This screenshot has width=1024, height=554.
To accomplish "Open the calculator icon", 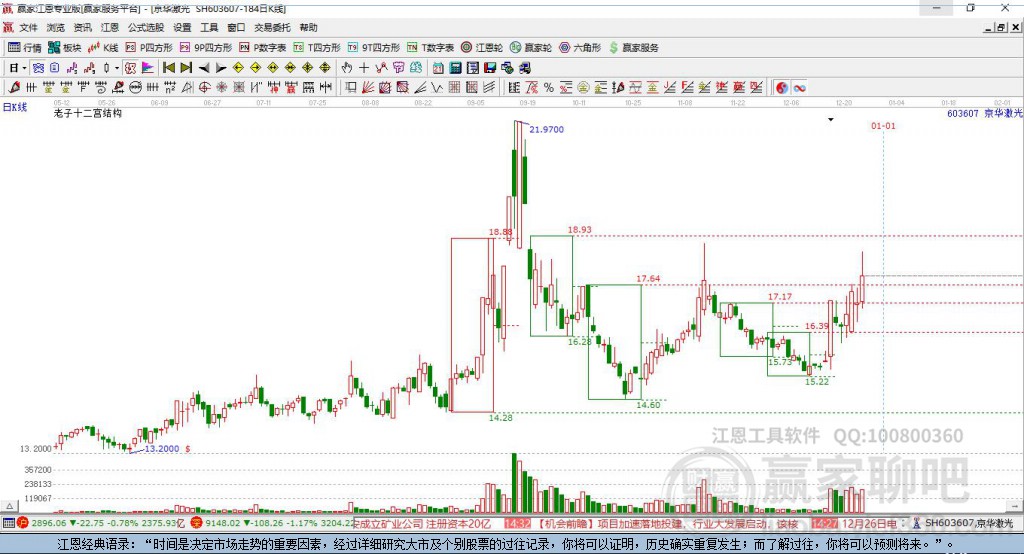I will point(455,68).
